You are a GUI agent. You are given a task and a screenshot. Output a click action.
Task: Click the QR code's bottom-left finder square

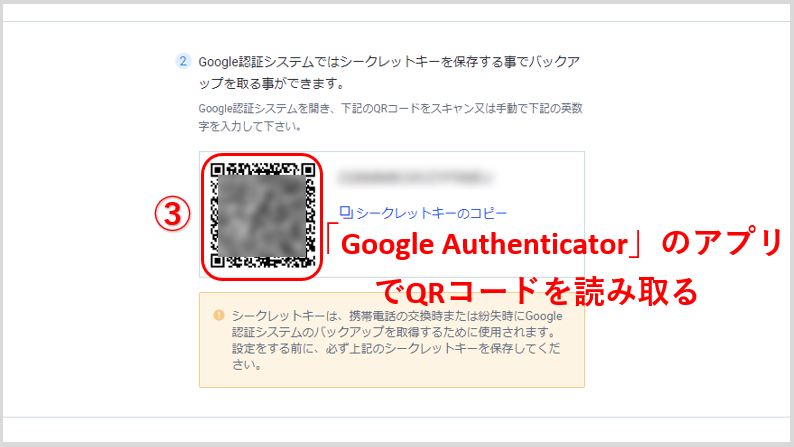218,261
